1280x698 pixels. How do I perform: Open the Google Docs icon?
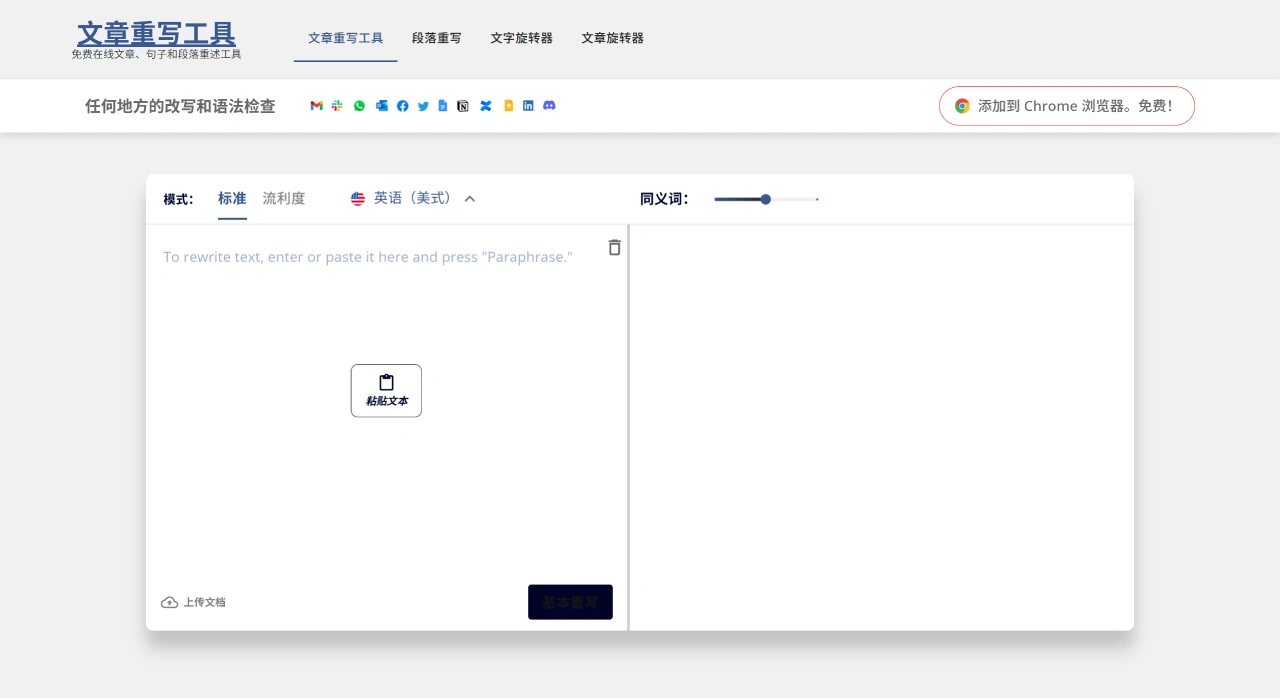(x=443, y=105)
